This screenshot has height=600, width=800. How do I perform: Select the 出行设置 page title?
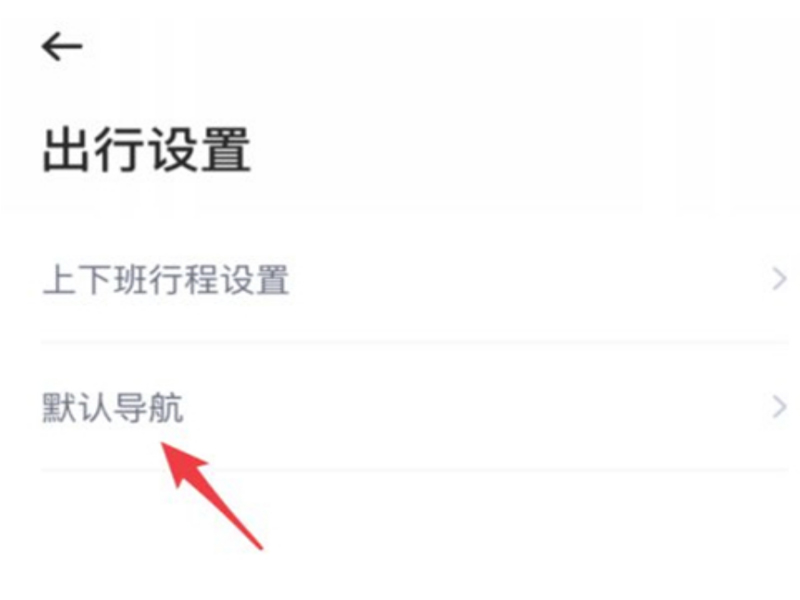pos(147,150)
